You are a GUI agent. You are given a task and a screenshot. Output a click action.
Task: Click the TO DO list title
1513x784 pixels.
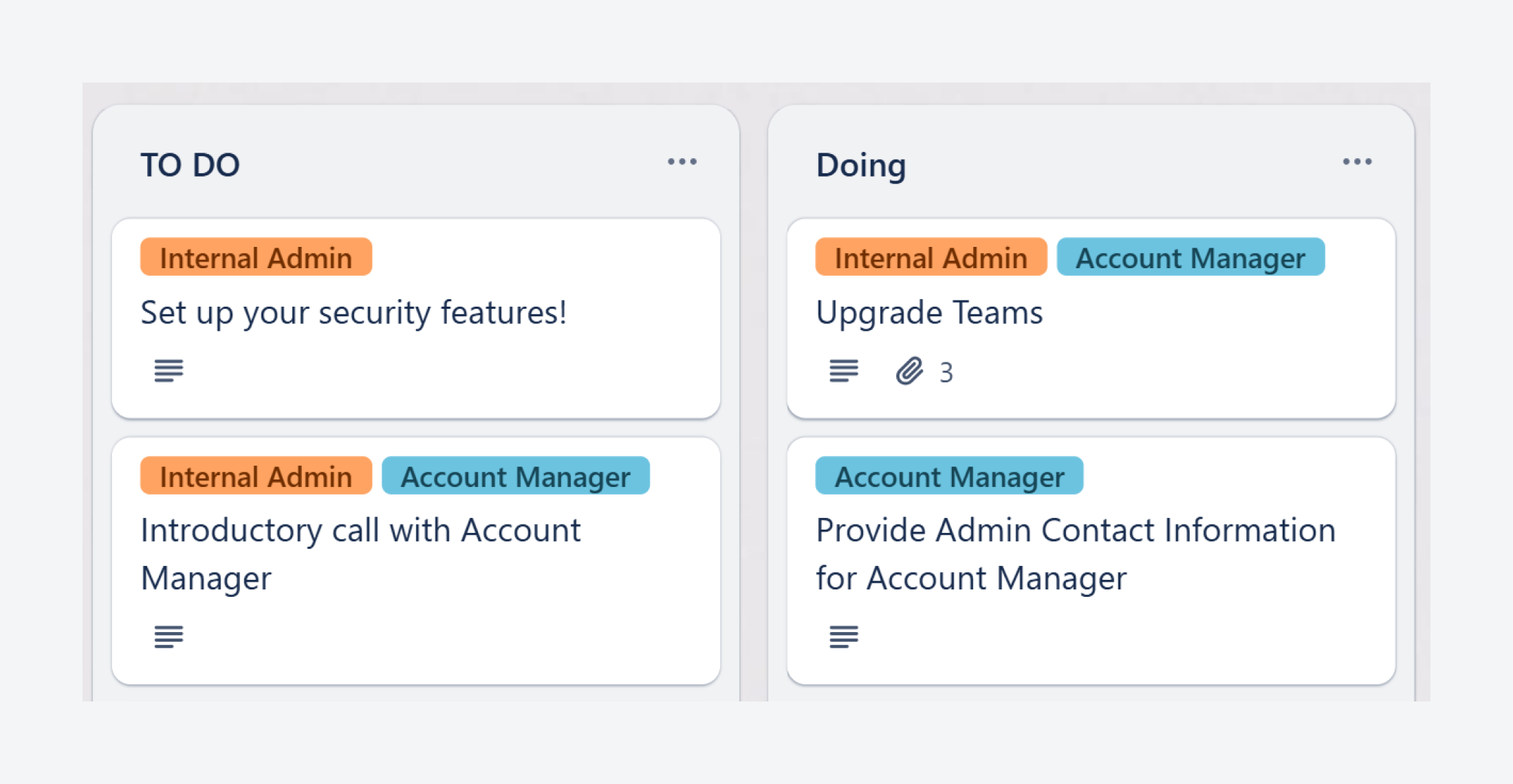pyautogui.click(x=191, y=165)
